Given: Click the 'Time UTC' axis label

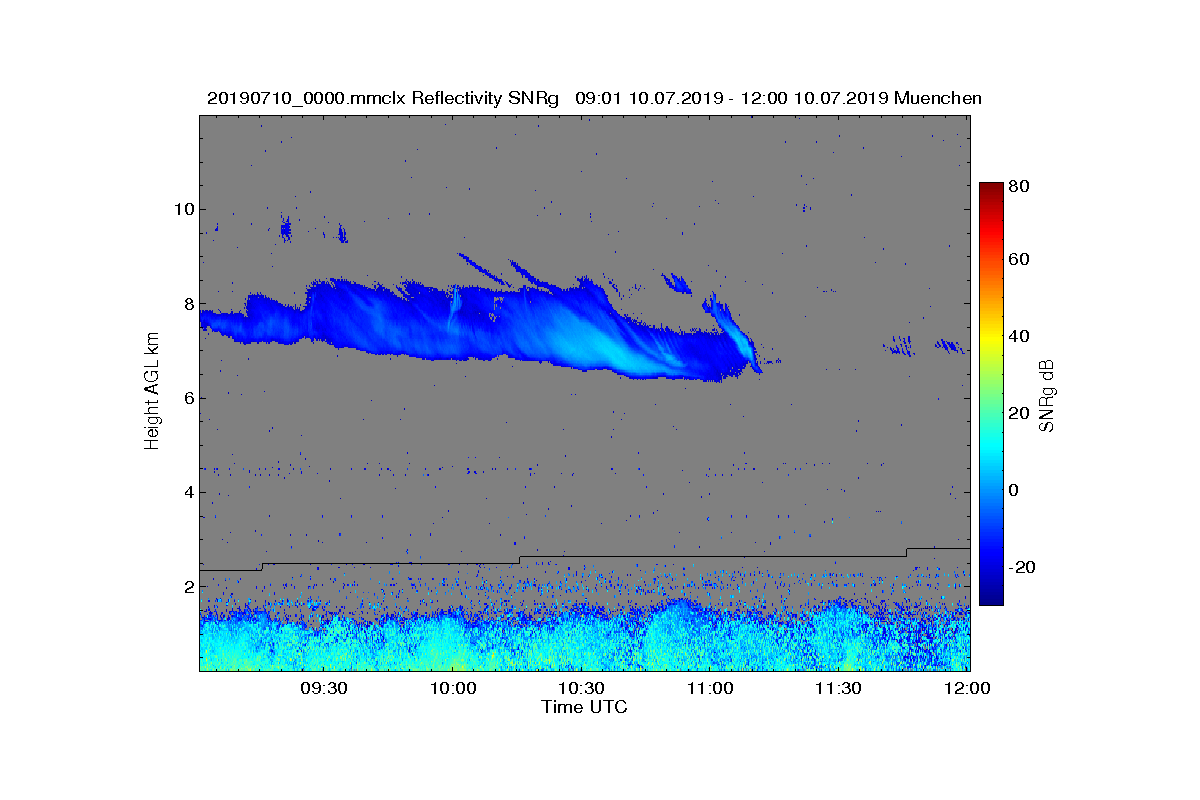Looking at the screenshot, I should pyautogui.click(x=585, y=707).
